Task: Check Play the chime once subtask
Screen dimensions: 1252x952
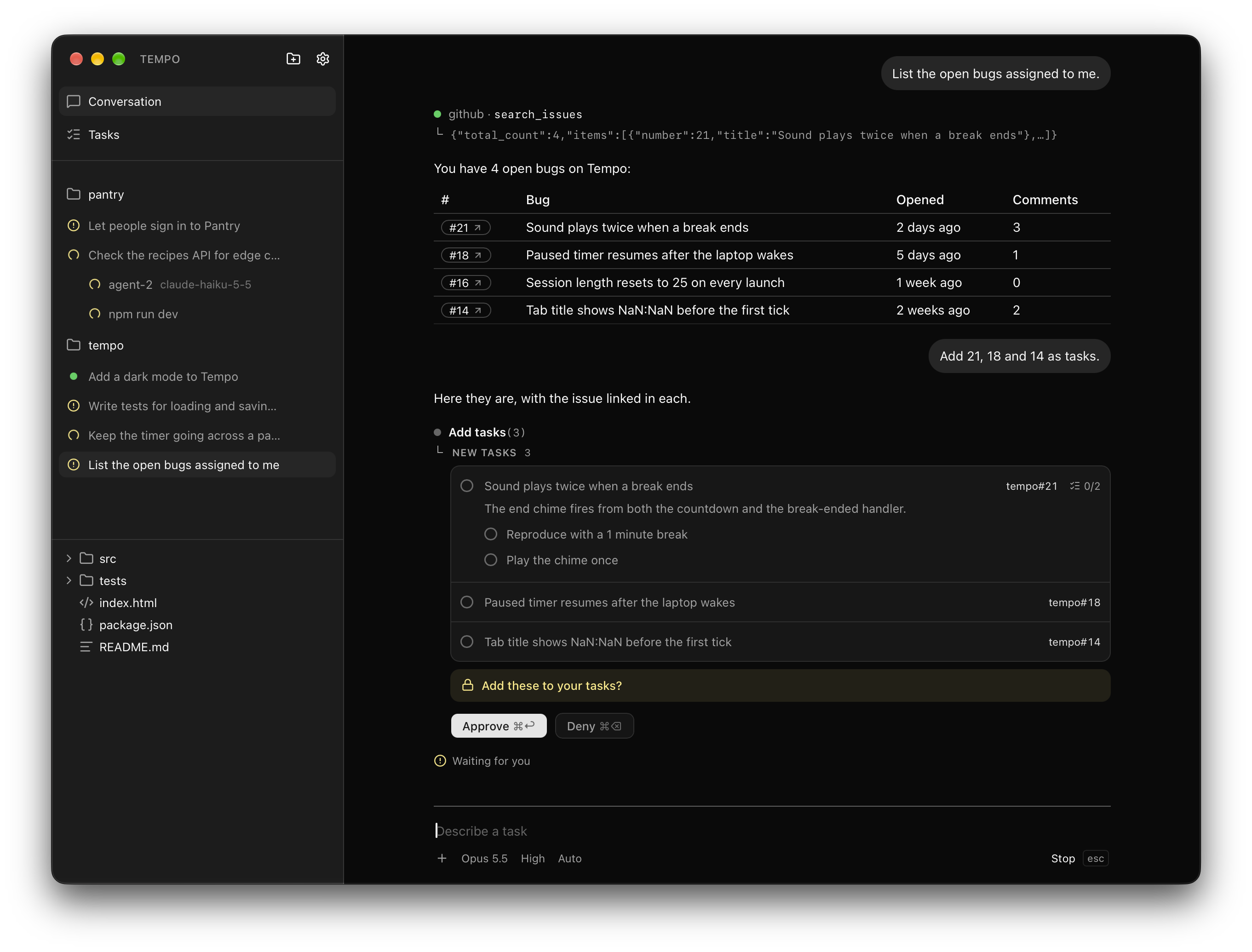Action: point(490,559)
